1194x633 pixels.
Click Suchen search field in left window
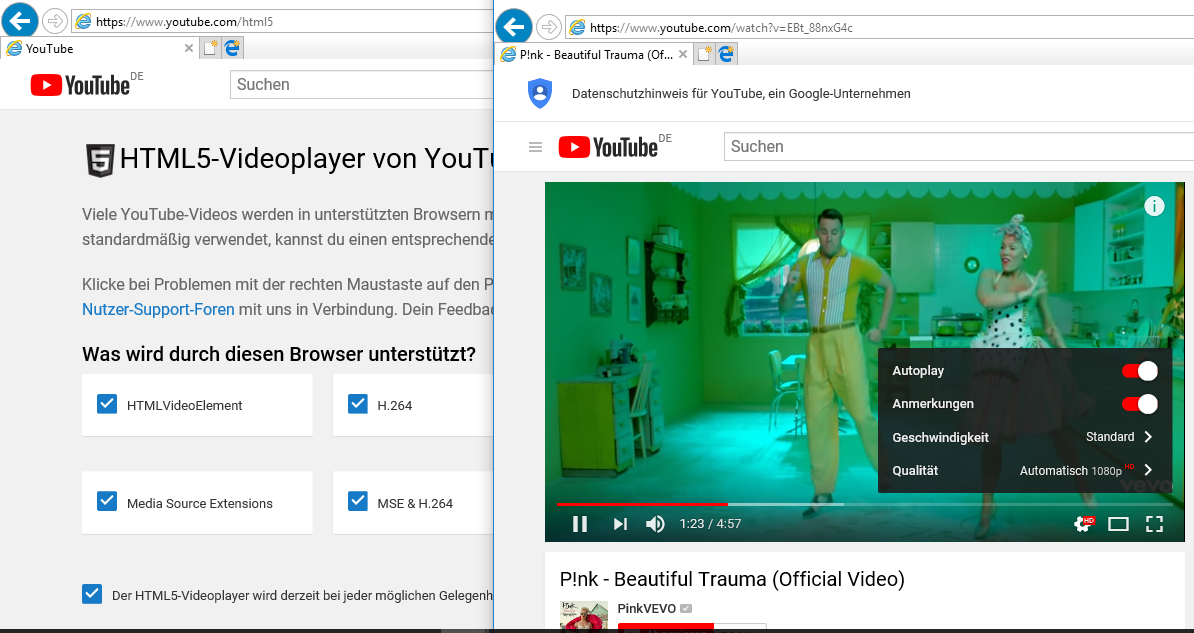(362, 85)
